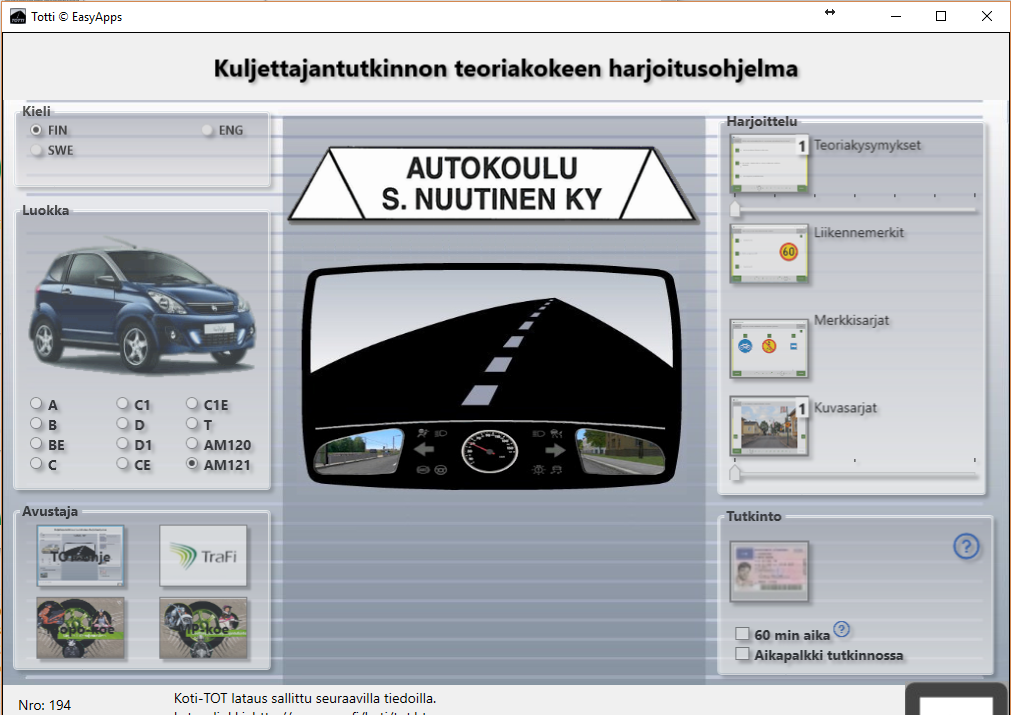Toggle the Aikapalkki tutkinnossa checkbox
Screen dimensions: 1011x715
(x=742, y=654)
